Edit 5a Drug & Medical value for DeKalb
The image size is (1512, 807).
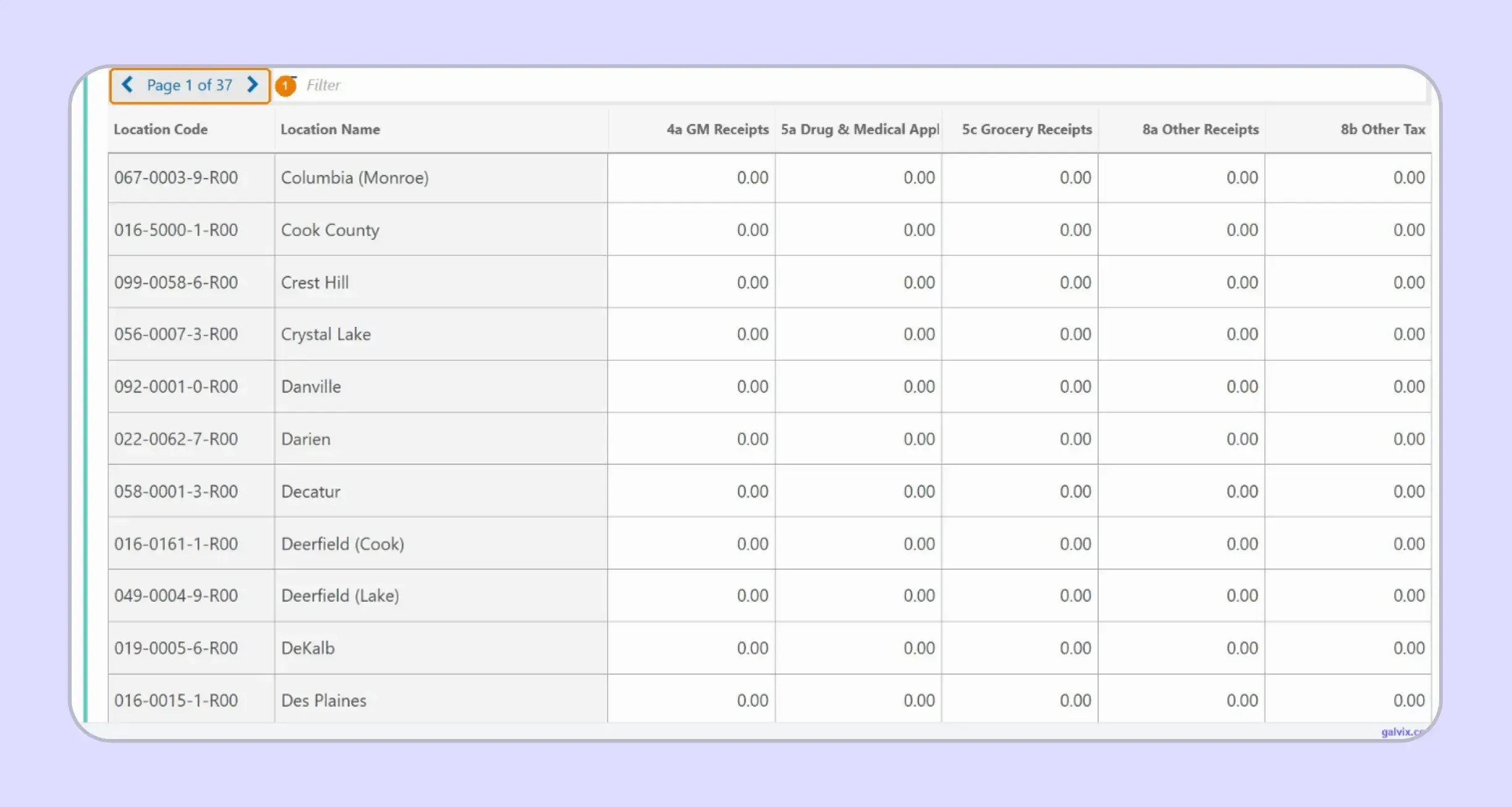point(859,648)
